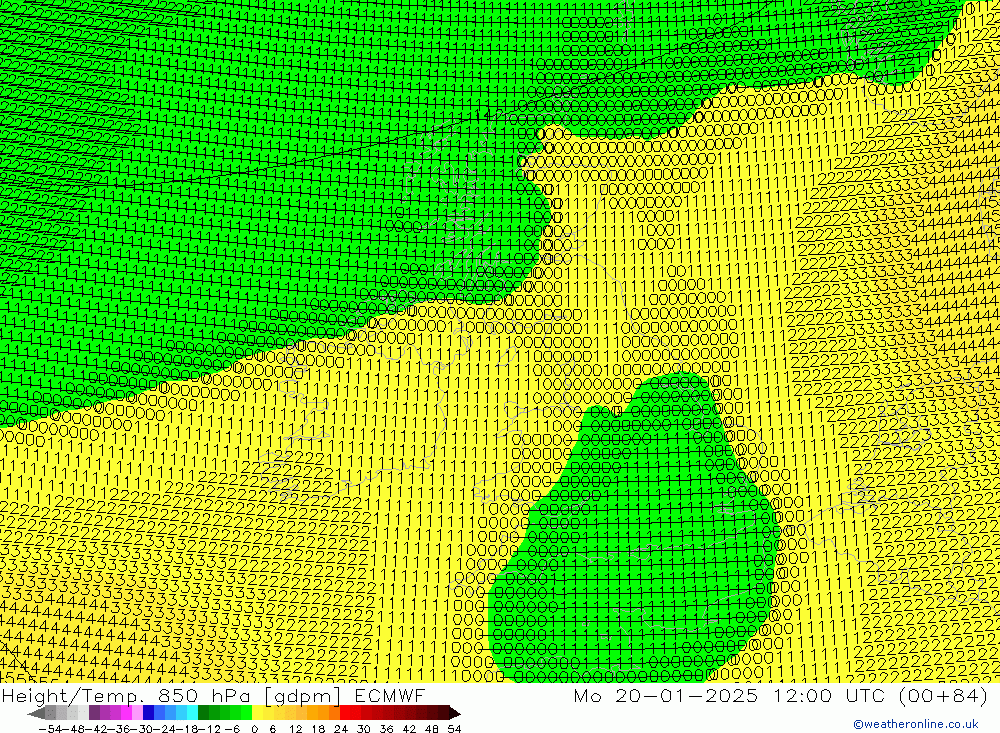
Task: Click the right dark arrow end of color scale
Action: [455, 713]
